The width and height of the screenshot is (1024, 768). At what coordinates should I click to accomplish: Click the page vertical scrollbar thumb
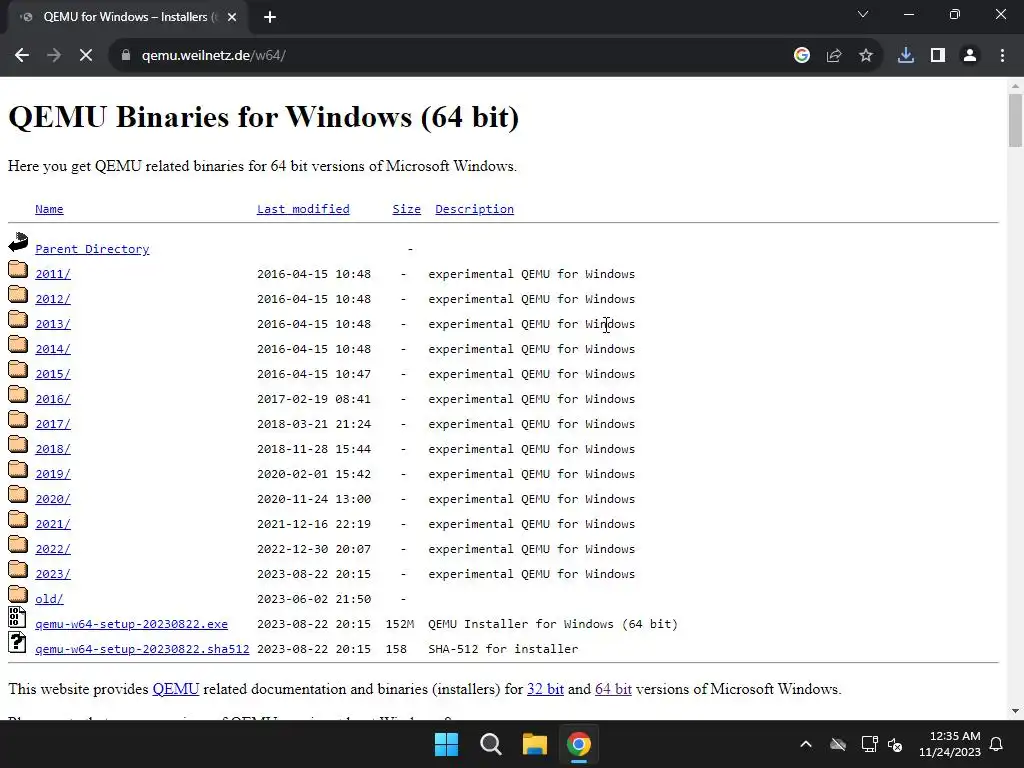1015,121
